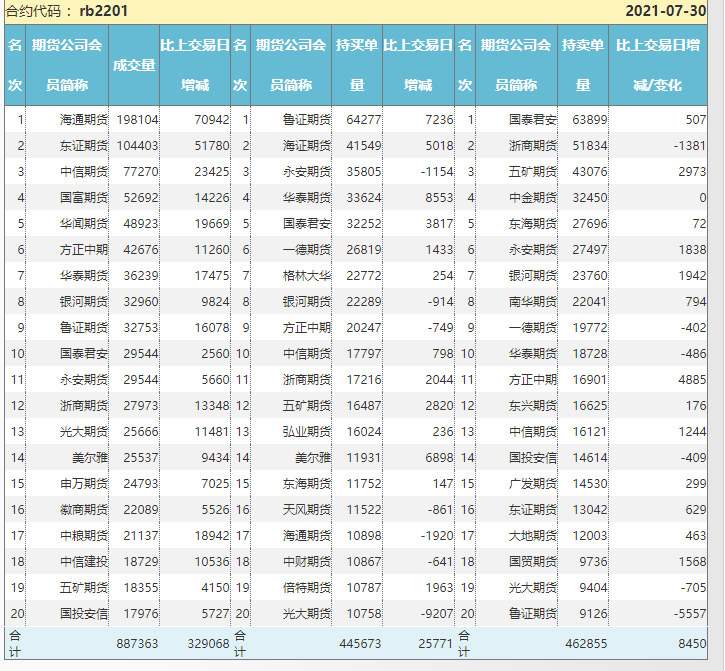Click long position value 41549
725x671 pixels.
[364, 146]
